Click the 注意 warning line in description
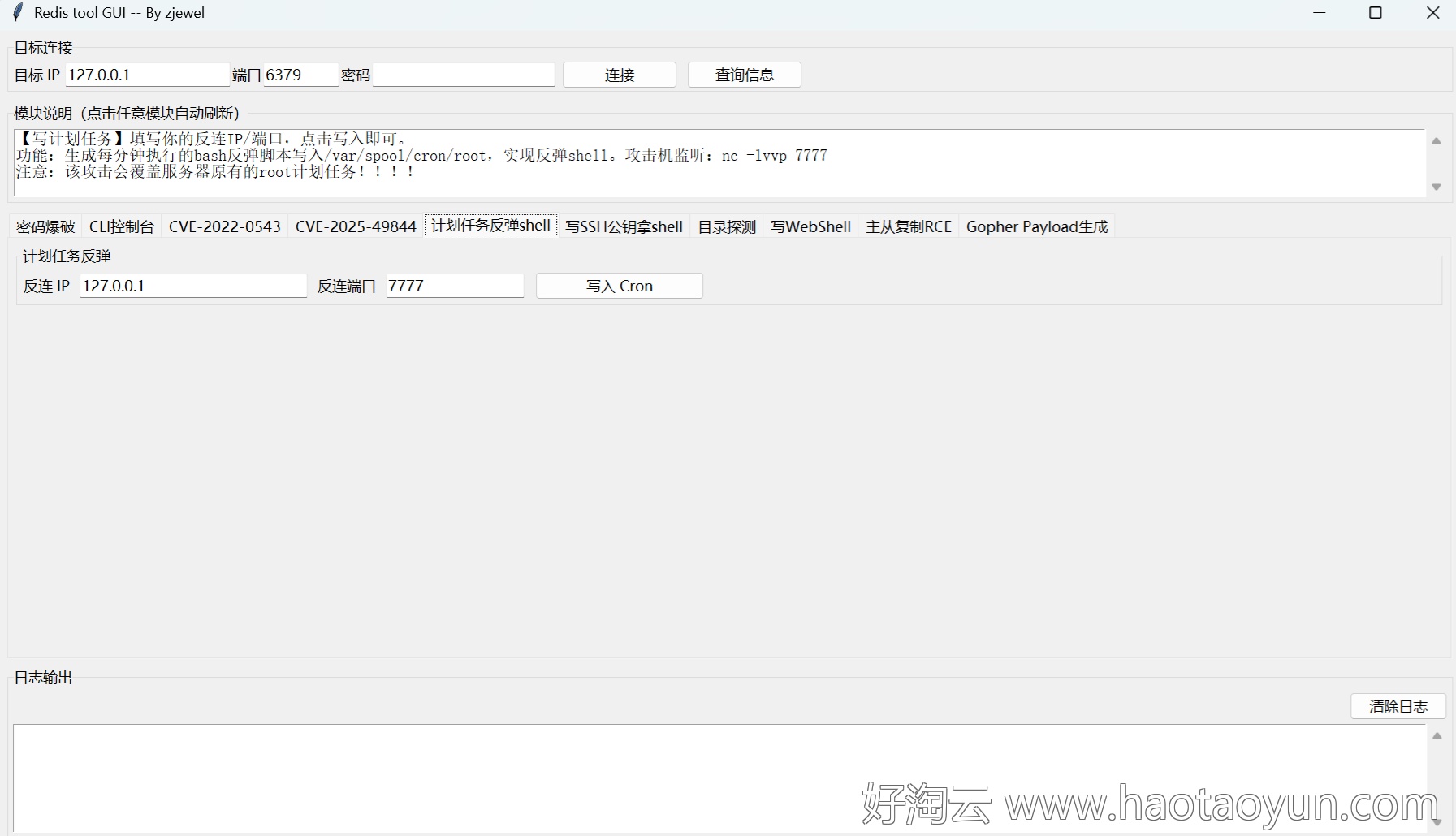This screenshot has width=1456, height=836. pyautogui.click(x=216, y=172)
